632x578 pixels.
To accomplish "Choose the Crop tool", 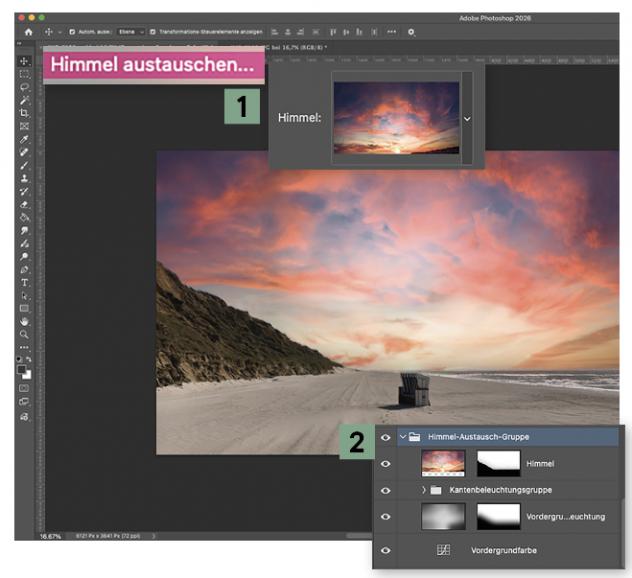I will click(x=25, y=113).
